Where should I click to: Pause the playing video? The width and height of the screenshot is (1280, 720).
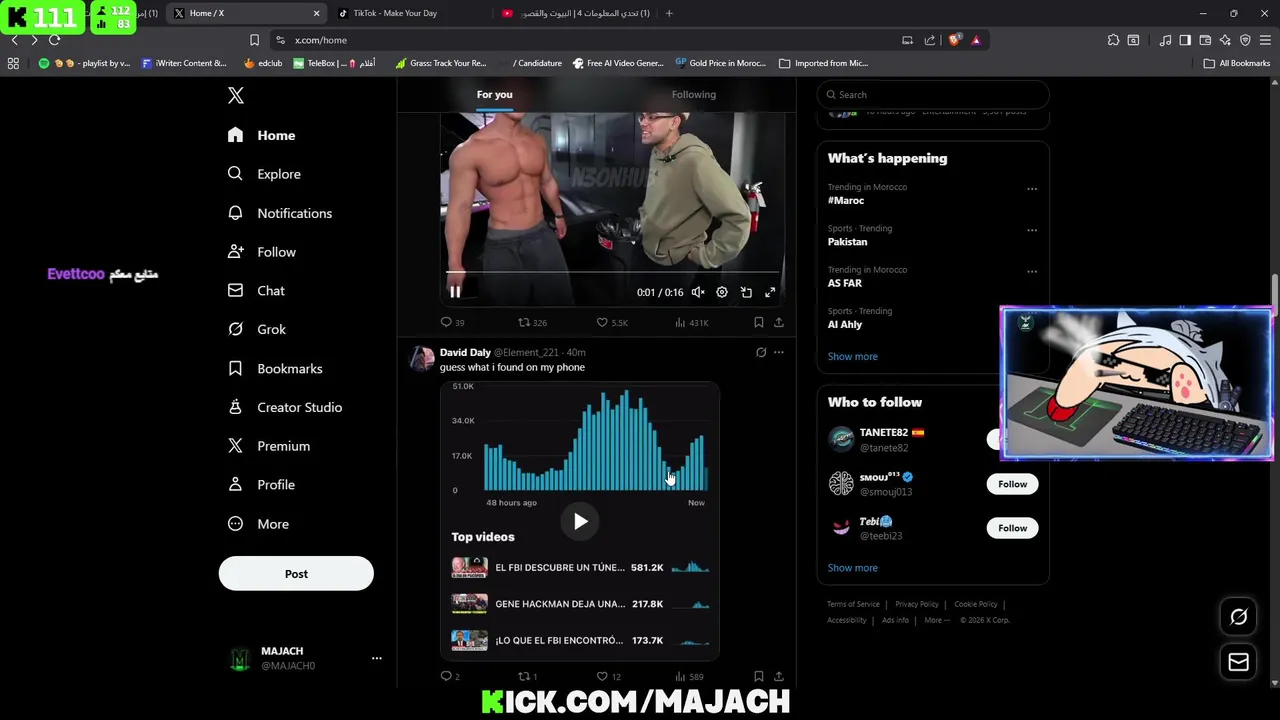click(x=455, y=292)
